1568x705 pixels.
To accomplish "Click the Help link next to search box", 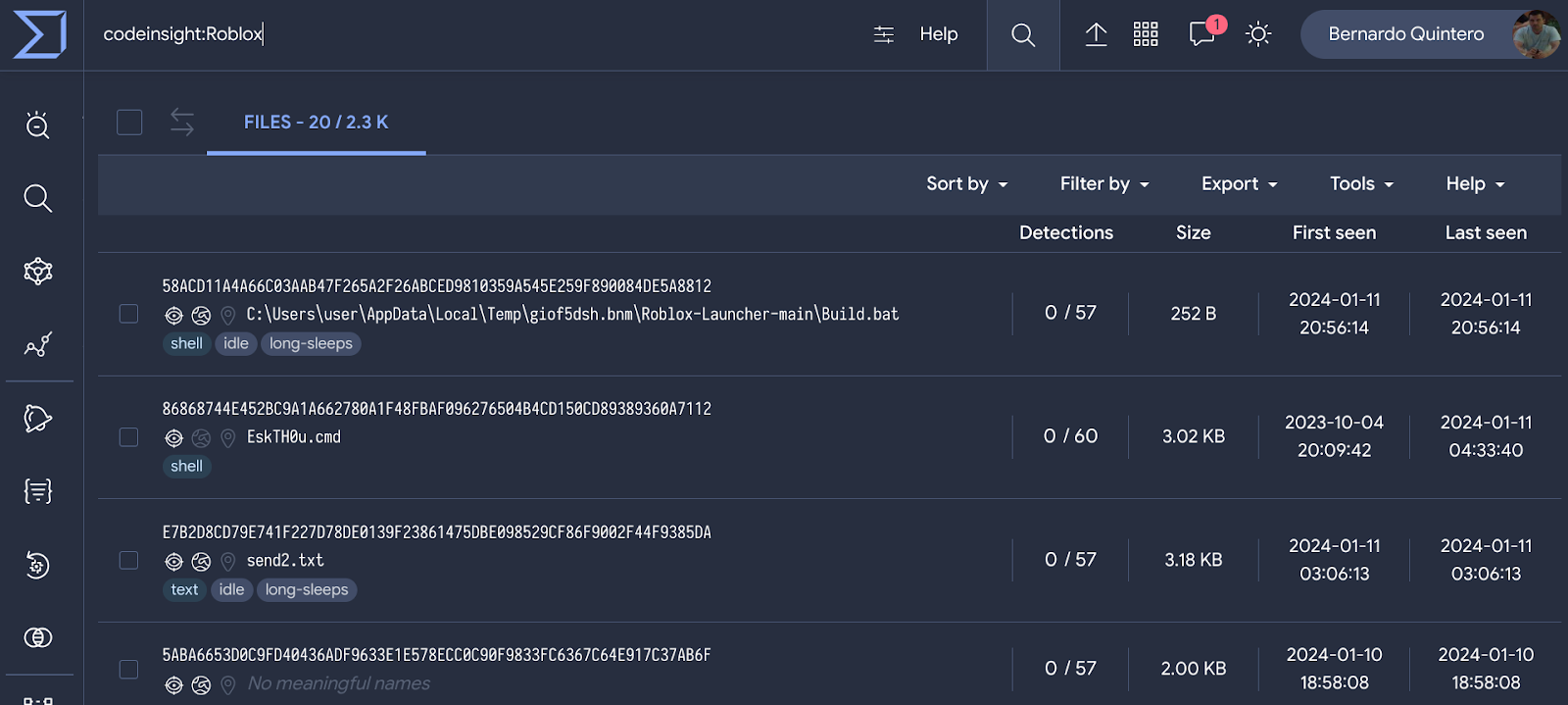I will pyautogui.click(x=939, y=34).
